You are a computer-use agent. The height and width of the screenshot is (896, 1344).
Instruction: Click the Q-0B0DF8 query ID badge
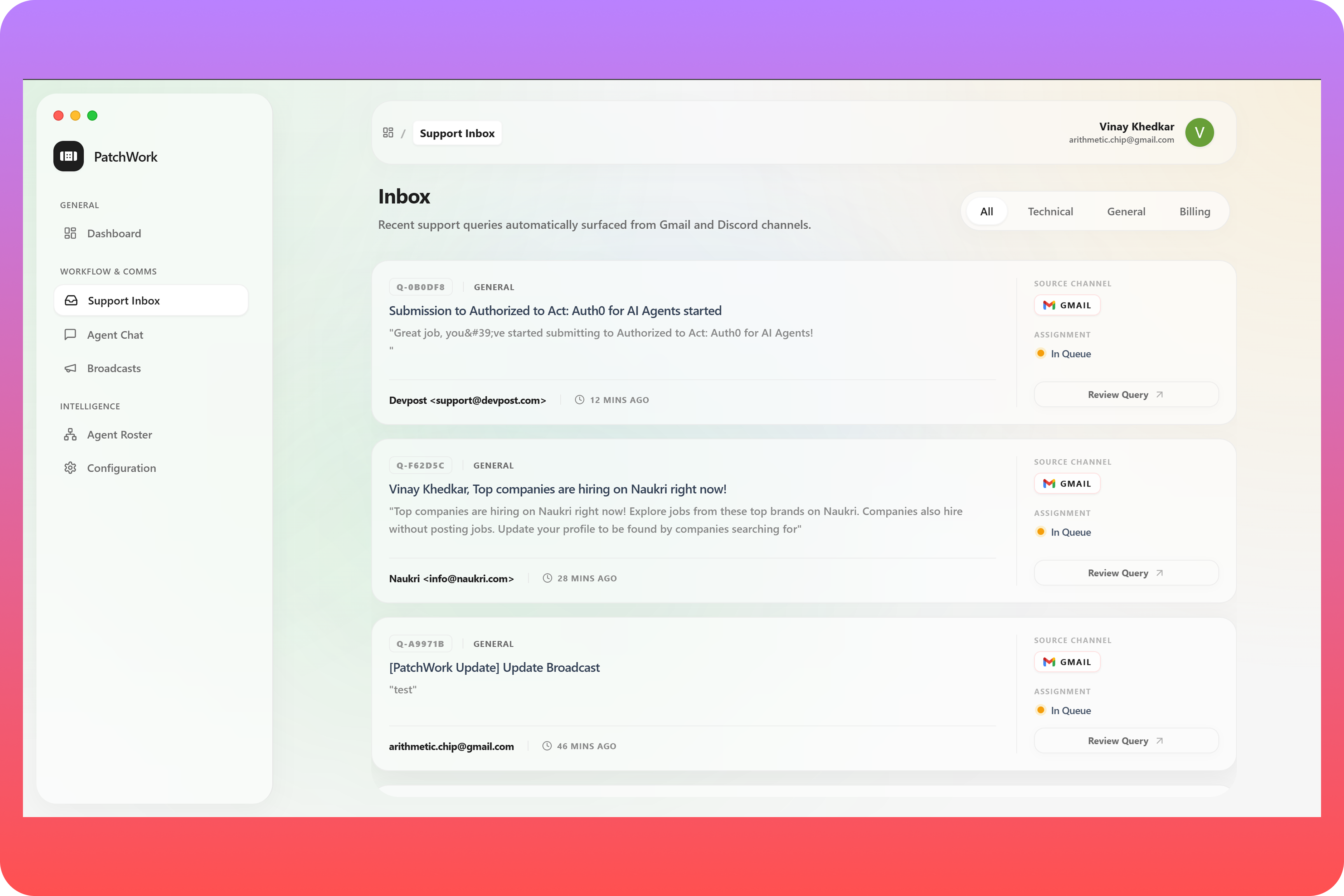[x=420, y=287]
